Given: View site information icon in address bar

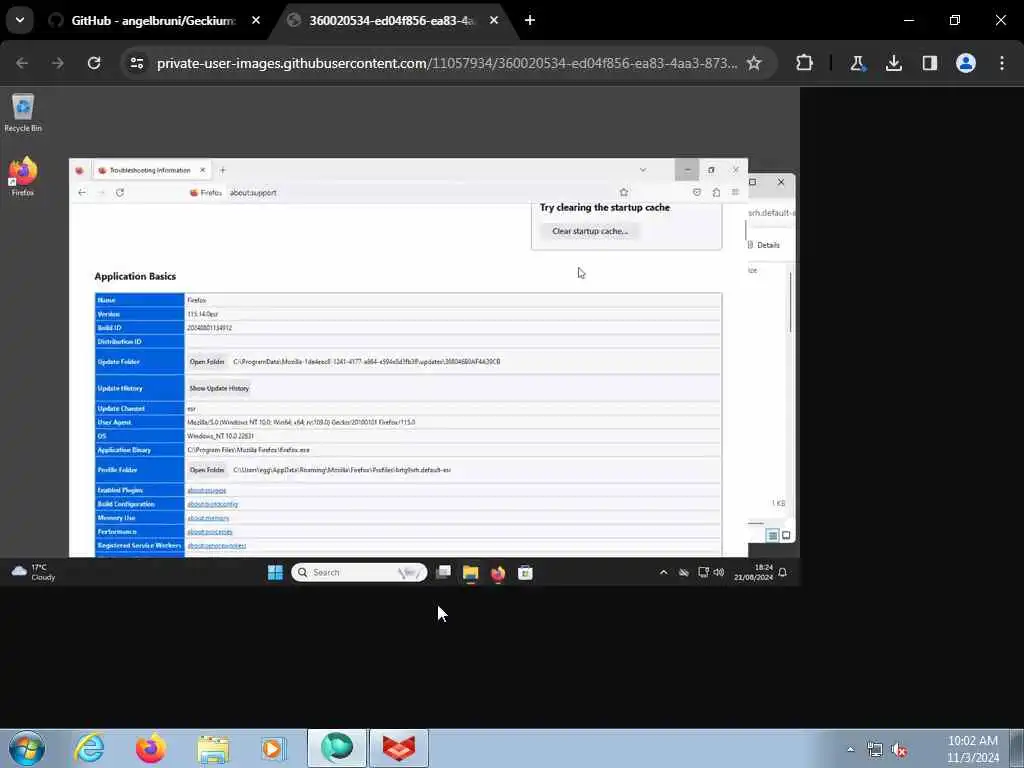Looking at the screenshot, I should (x=136, y=63).
